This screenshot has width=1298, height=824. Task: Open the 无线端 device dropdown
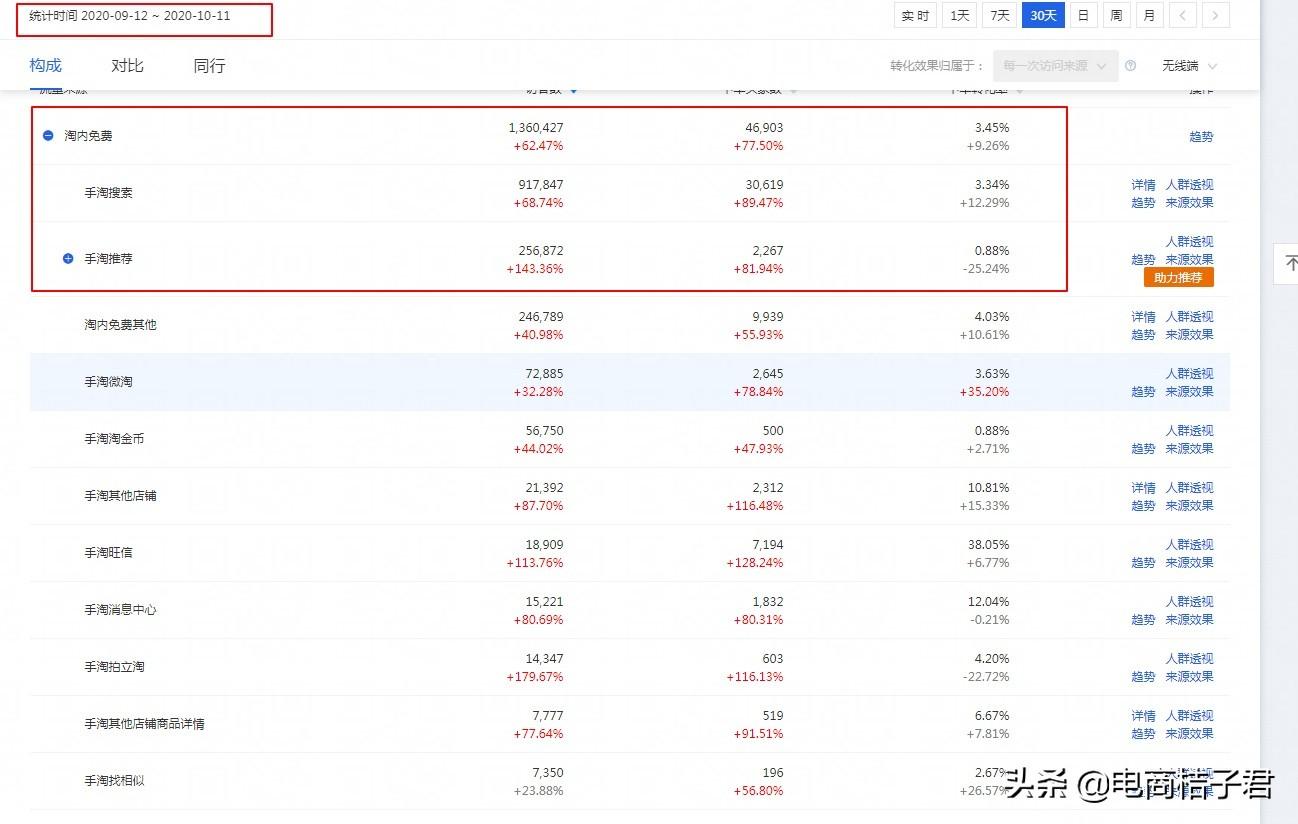1189,66
